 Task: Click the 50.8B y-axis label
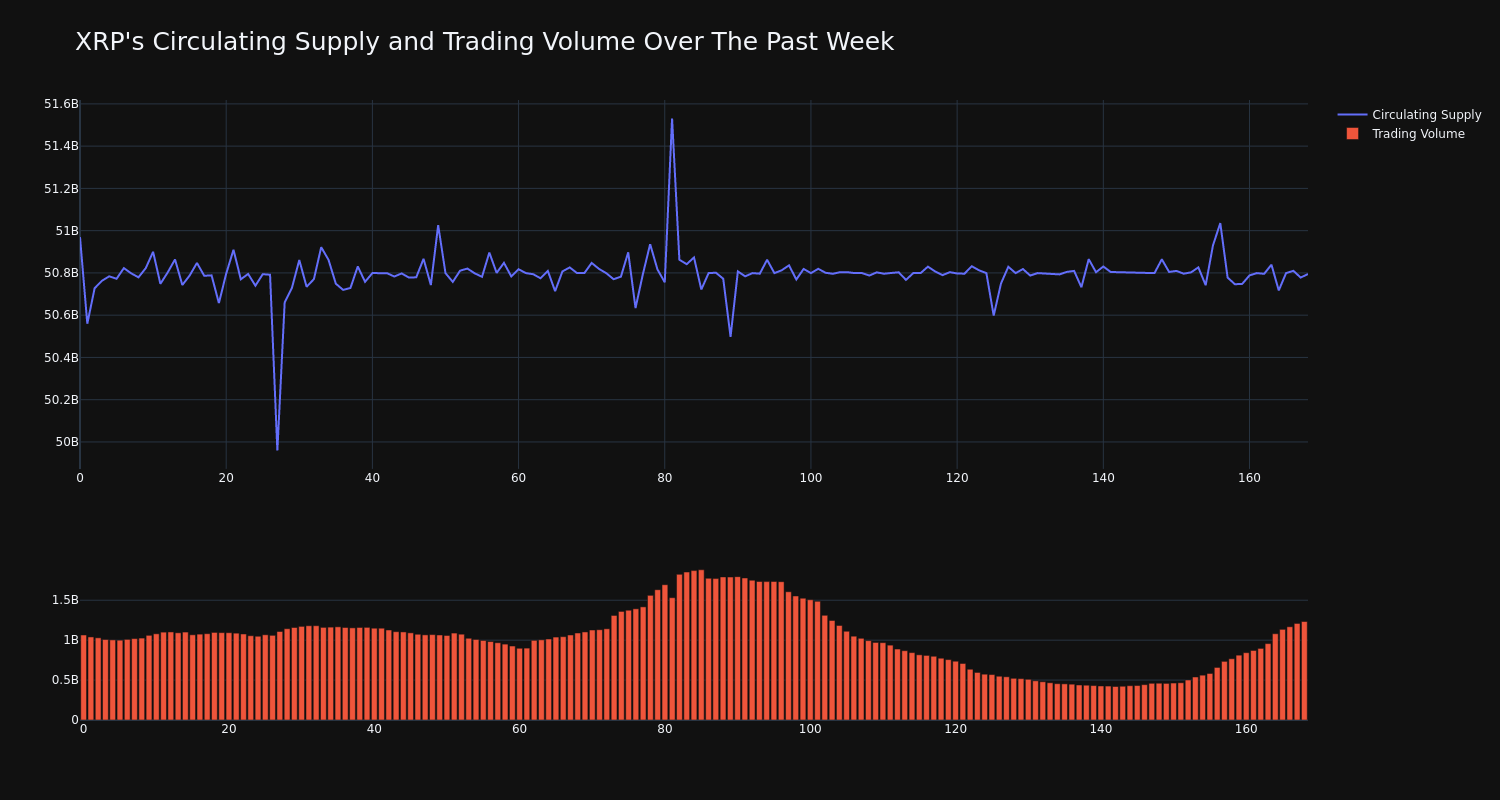pos(61,273)
